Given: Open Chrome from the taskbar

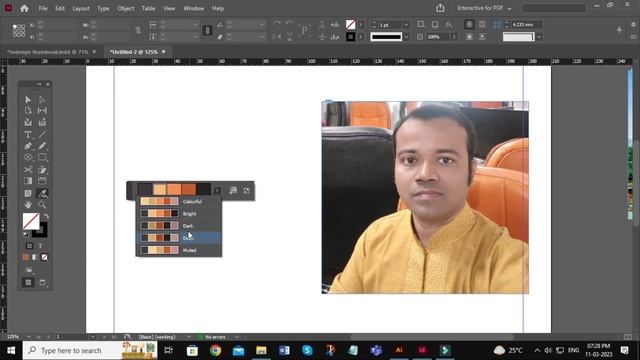Looking at the screenshot, I should point(215,350).
